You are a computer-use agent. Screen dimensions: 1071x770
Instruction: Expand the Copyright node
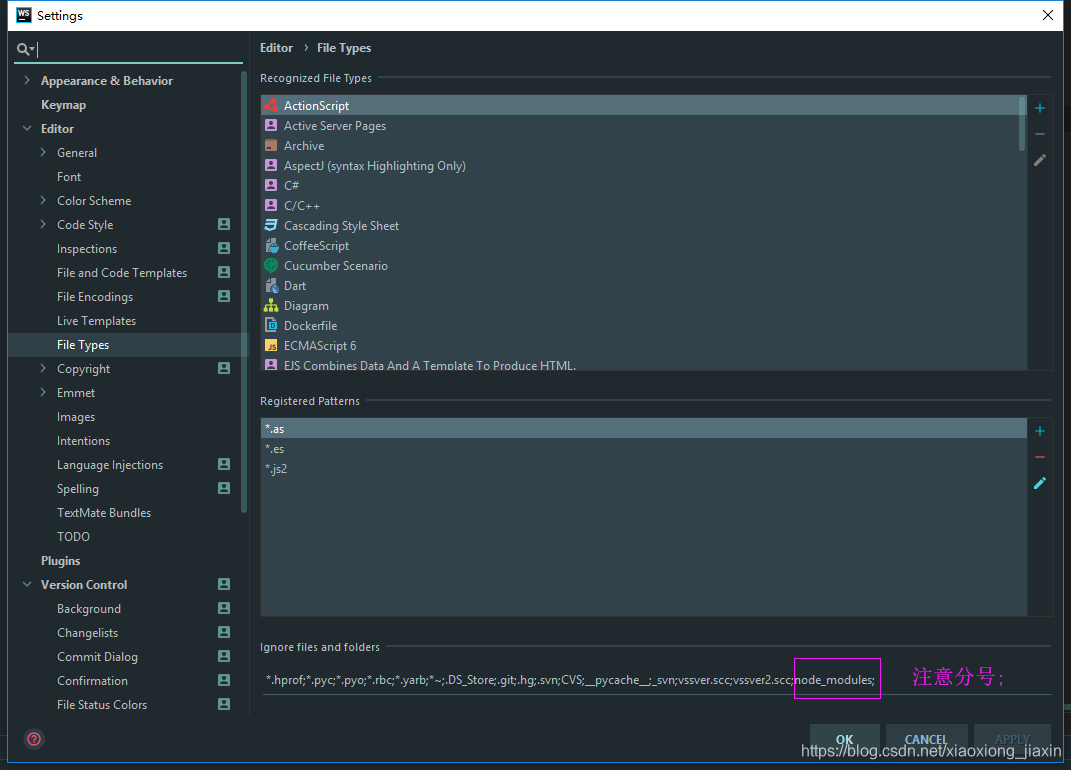43,368
